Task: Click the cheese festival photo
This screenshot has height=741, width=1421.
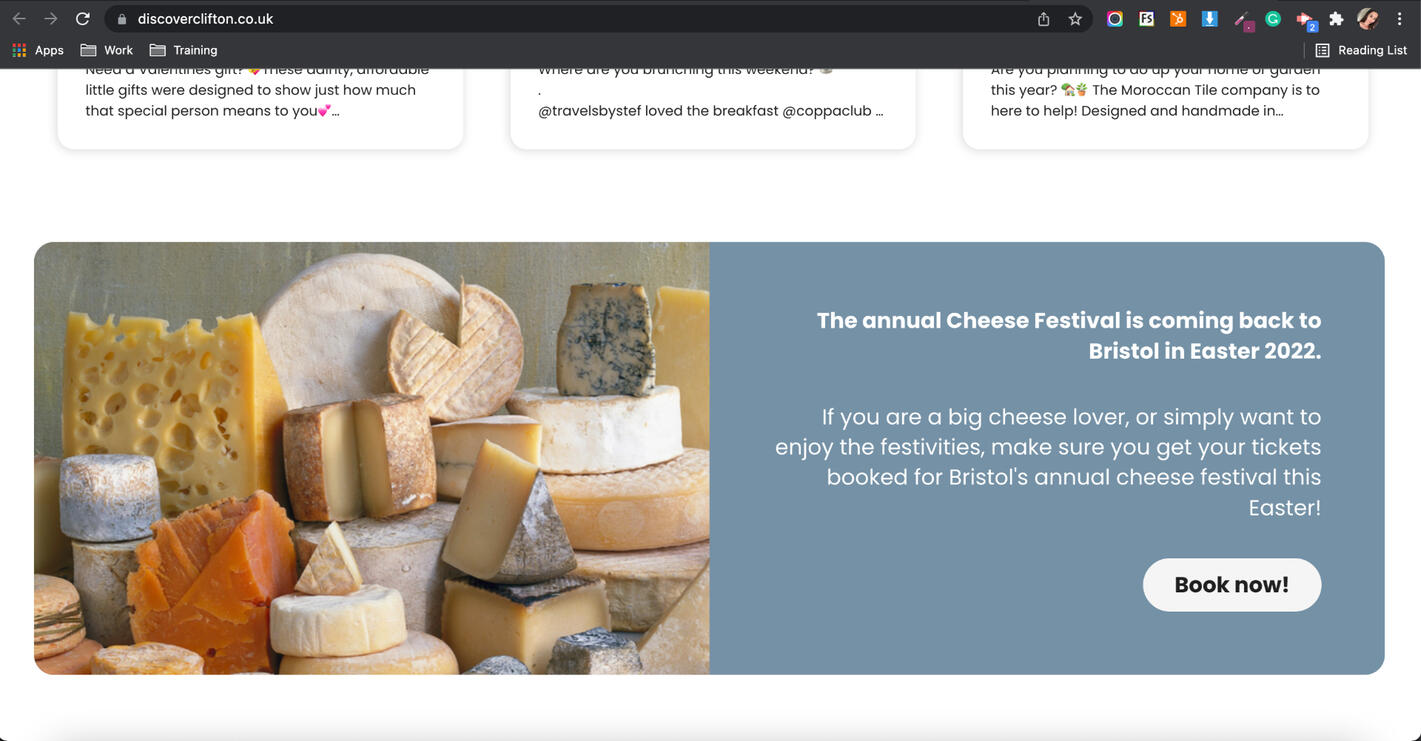Action: click(372, 458)
